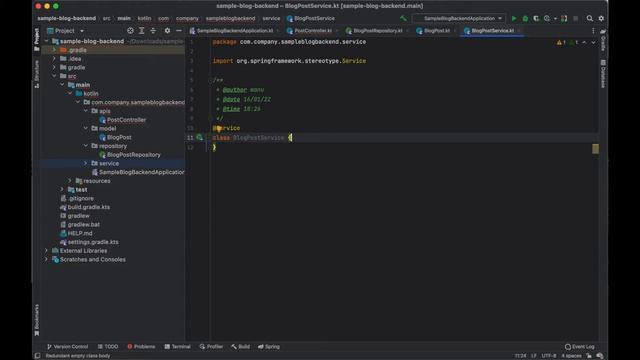Screen dimensions: 640x360
Task: Expand the .idea folder
Action: click(x=54, y=59)
